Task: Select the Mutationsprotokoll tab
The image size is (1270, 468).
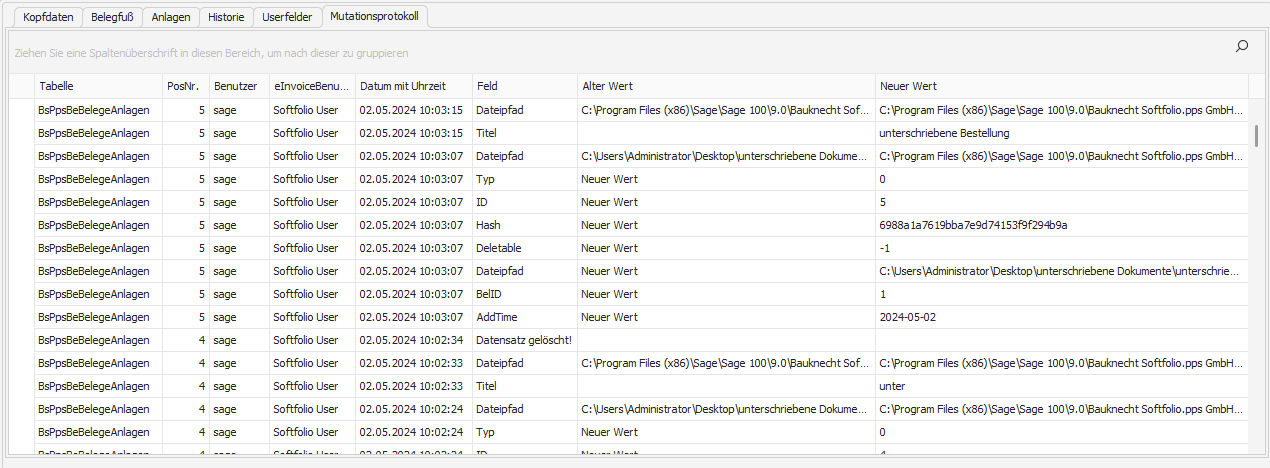Action: (x=376, y=17)
